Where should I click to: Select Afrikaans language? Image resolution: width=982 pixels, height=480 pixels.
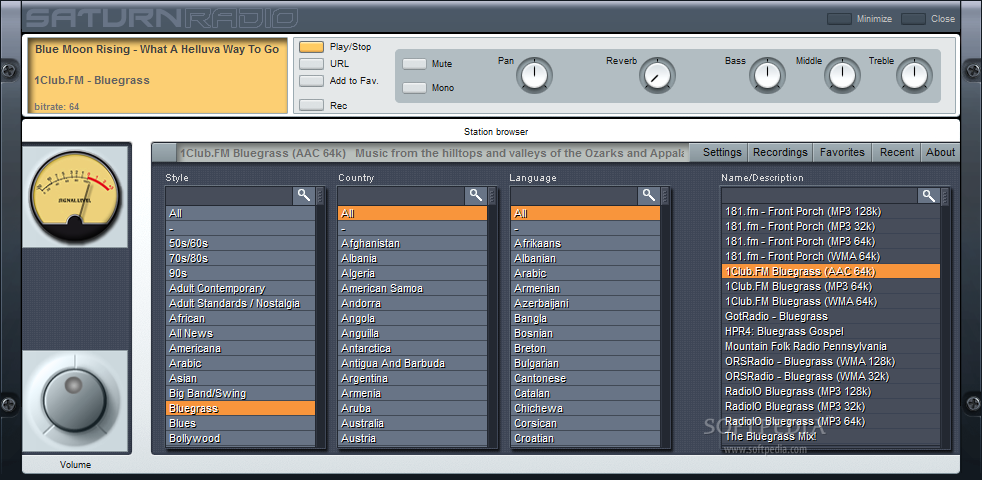click(586, 243)
